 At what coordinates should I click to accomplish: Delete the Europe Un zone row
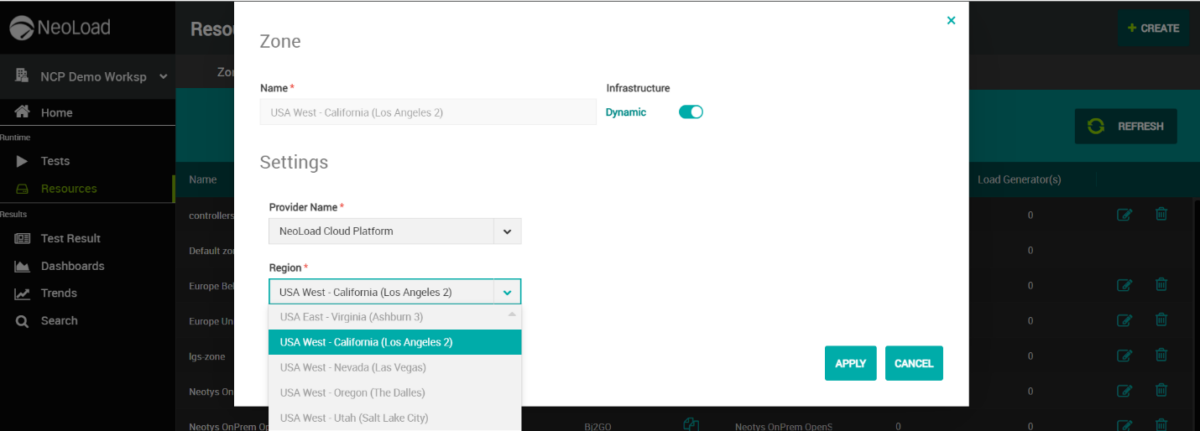pyautogui.click(x=1161, y=319)
